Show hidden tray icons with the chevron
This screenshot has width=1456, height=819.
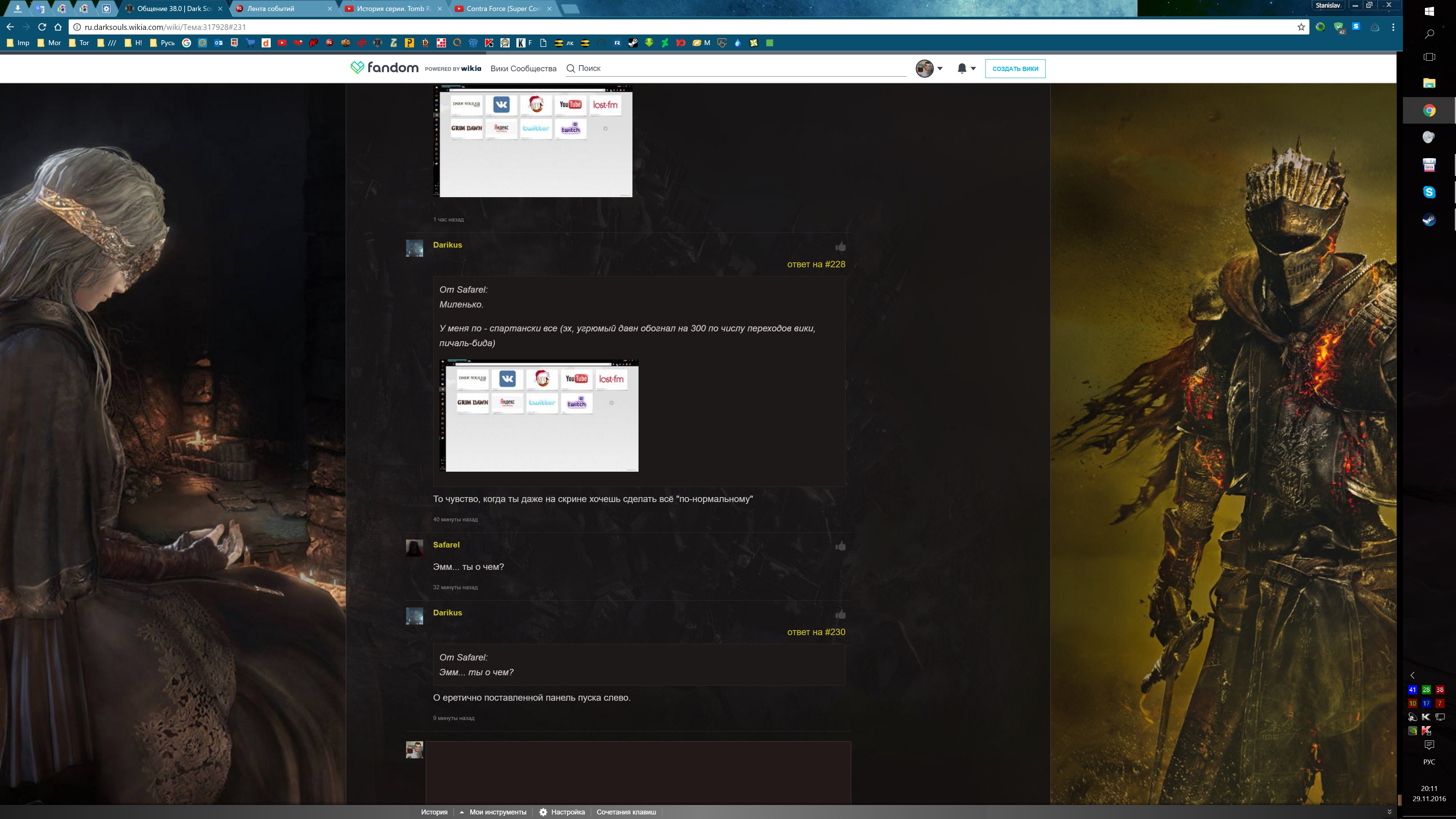(x=1412, y=675)
